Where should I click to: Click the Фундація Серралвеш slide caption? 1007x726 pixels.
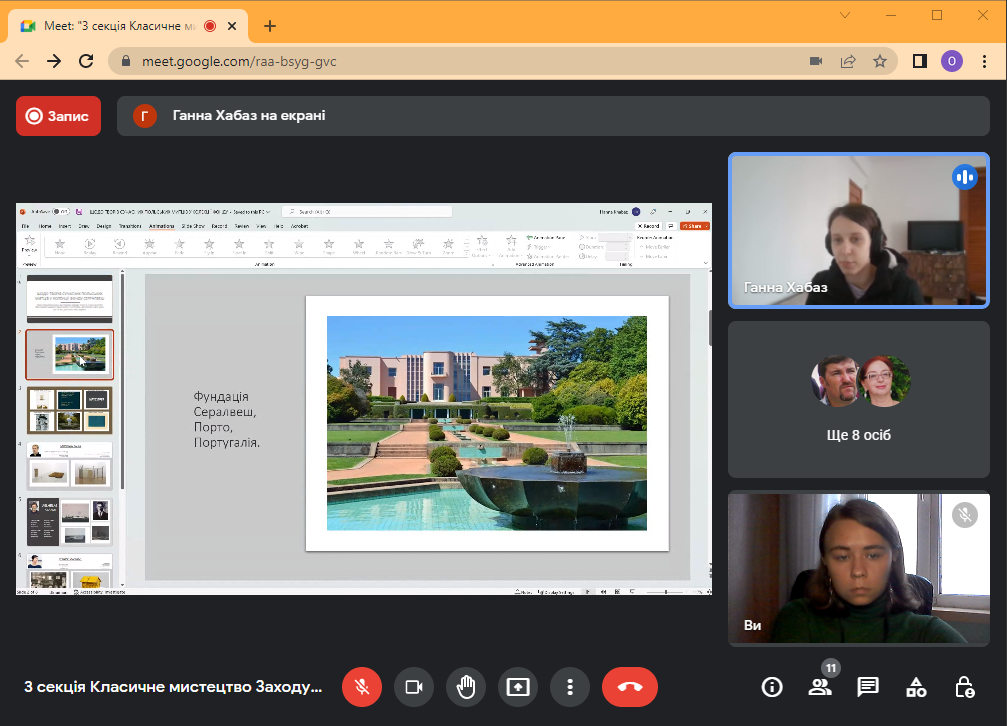tap(226, 420)
